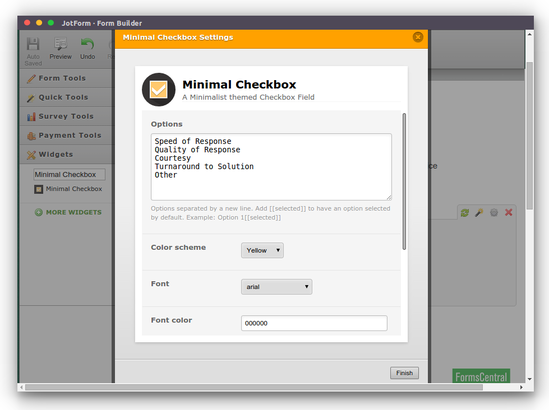The image size is (549, 410).
Task: Click the 'Courtesy' option line
Action: point(173,158)
